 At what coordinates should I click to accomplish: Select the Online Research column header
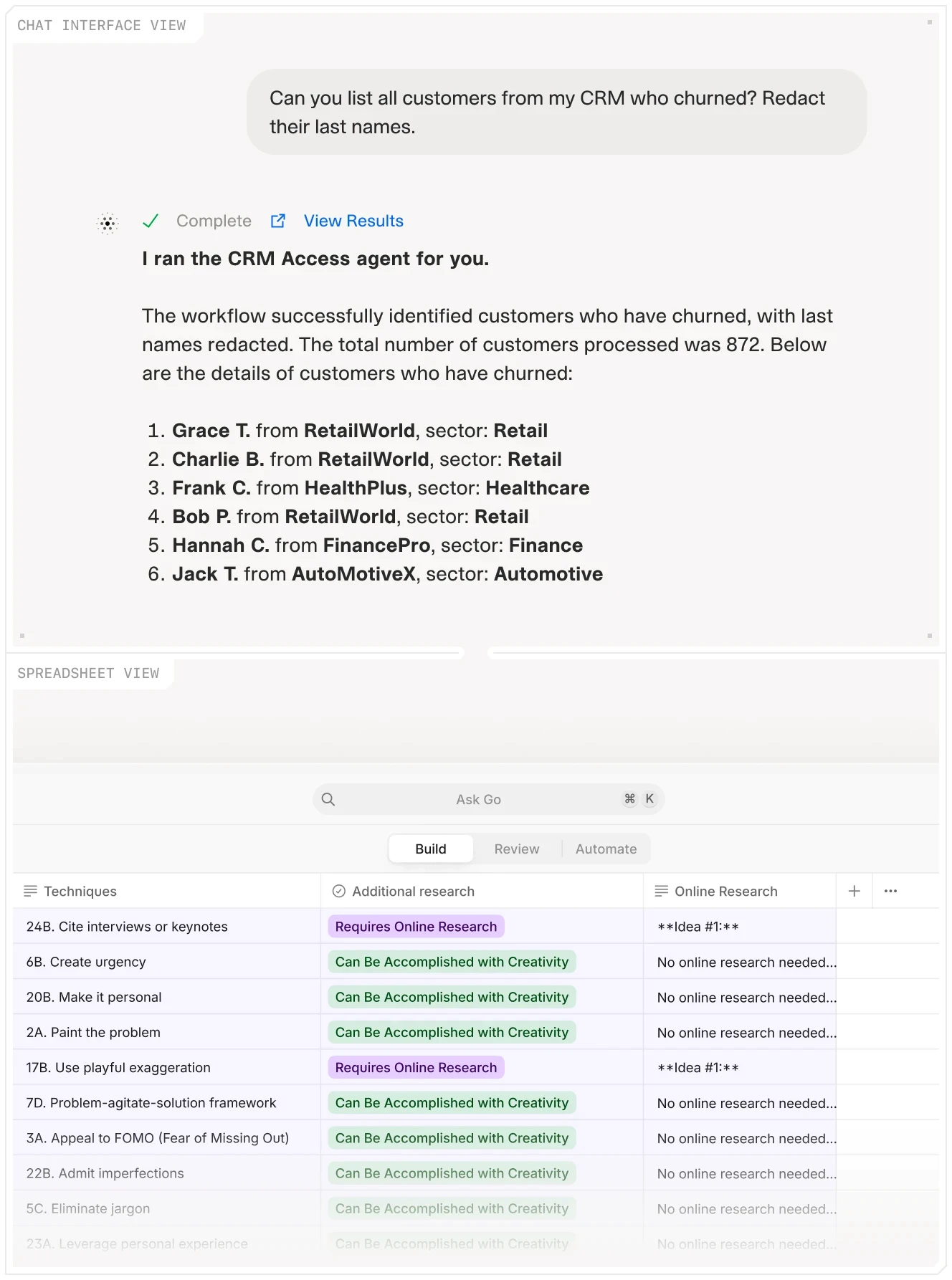tap(740, 891)
